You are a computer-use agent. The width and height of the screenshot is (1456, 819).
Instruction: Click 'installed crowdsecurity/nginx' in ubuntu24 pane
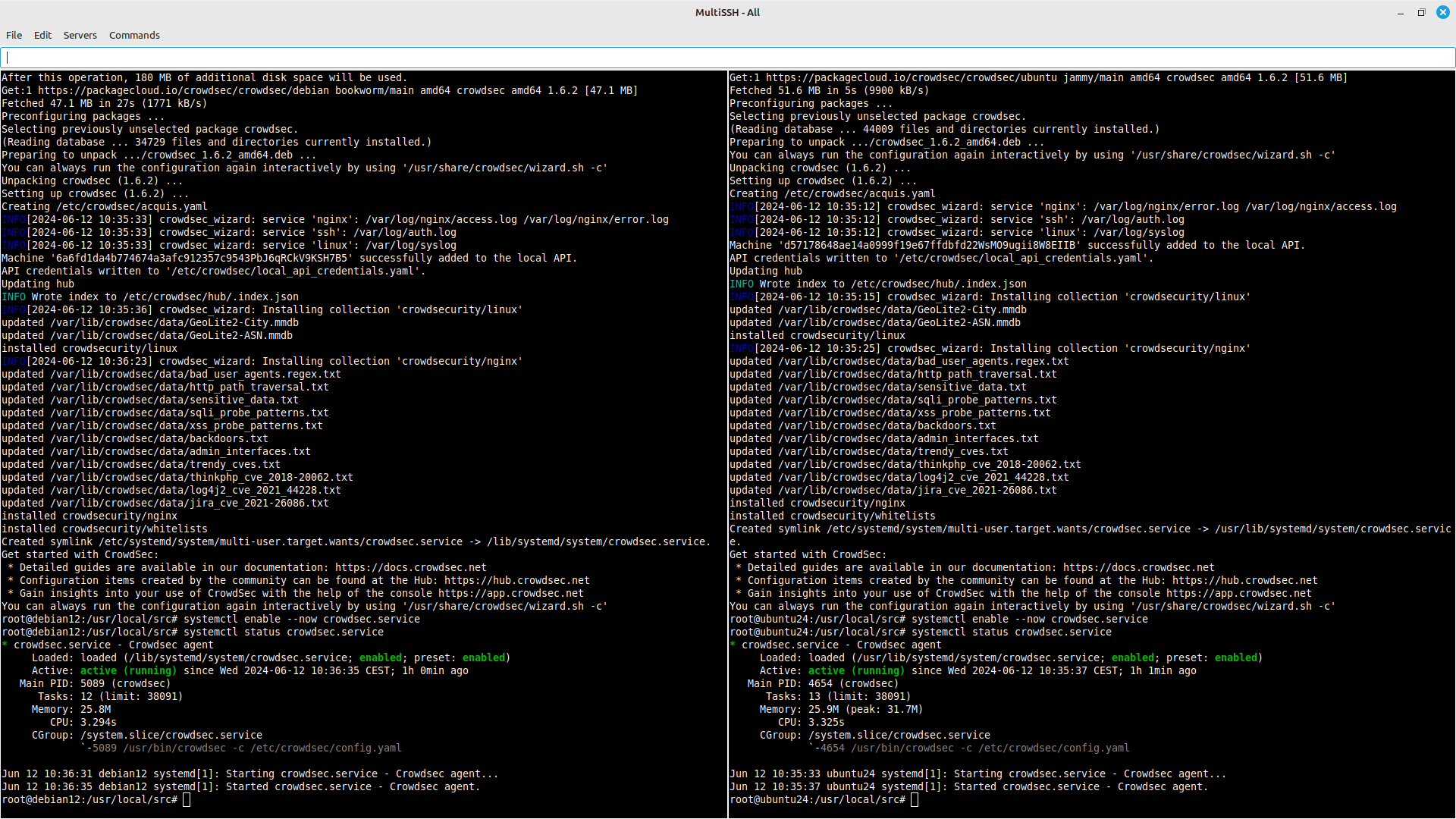[817, 503]
